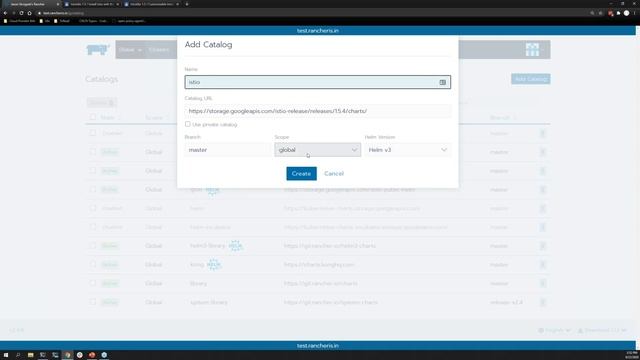Cancel the Add Catalog dialog
The image size is (640, 360).
click(334, 173)
